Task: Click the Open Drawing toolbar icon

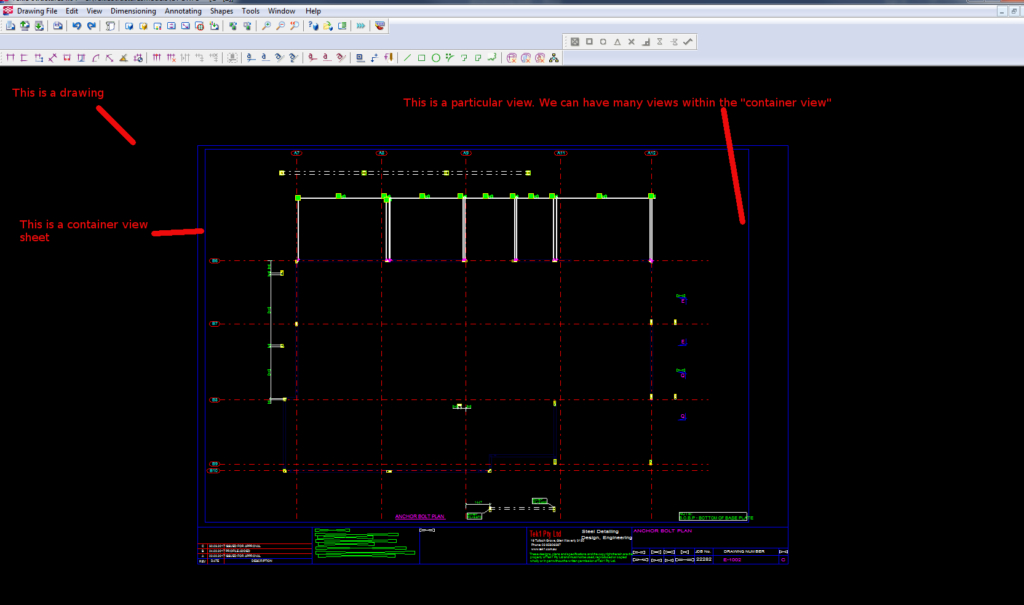Action: pos(23,26)
